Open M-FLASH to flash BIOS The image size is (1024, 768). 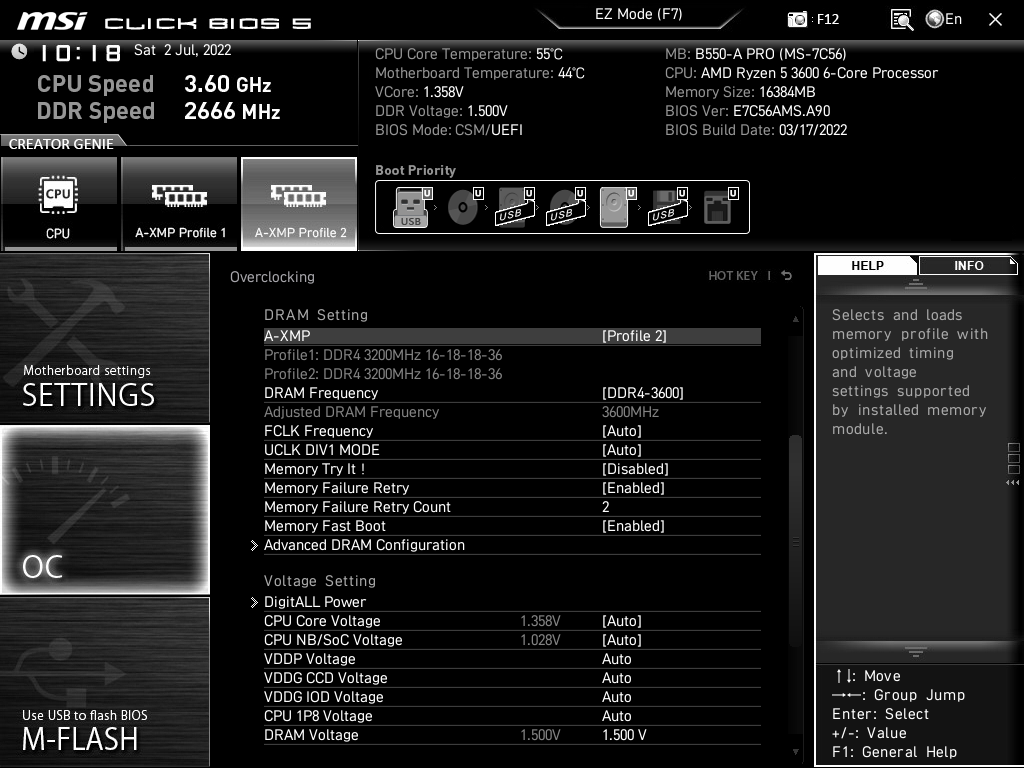click(105, 682)
